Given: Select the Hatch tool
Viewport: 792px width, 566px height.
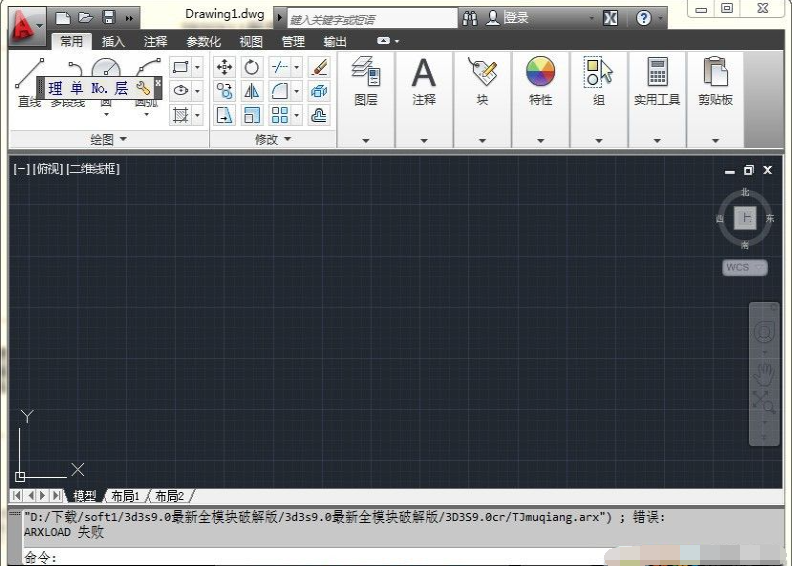Looking at the screenshot, I should 180,115.
